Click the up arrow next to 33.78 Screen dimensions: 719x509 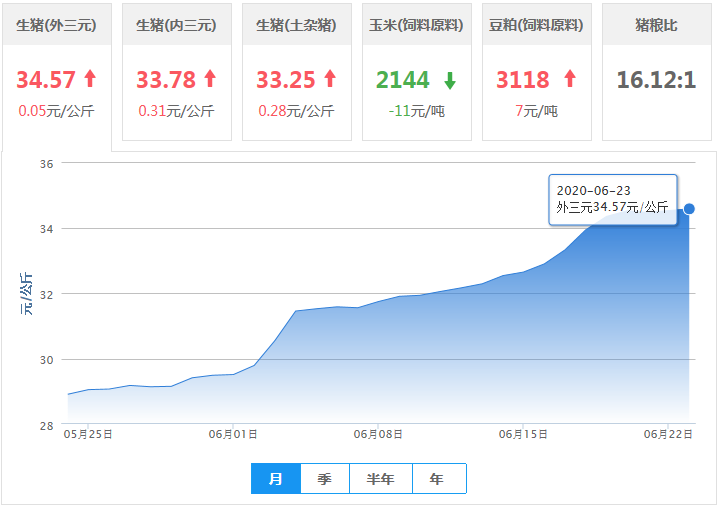[210, 79]
